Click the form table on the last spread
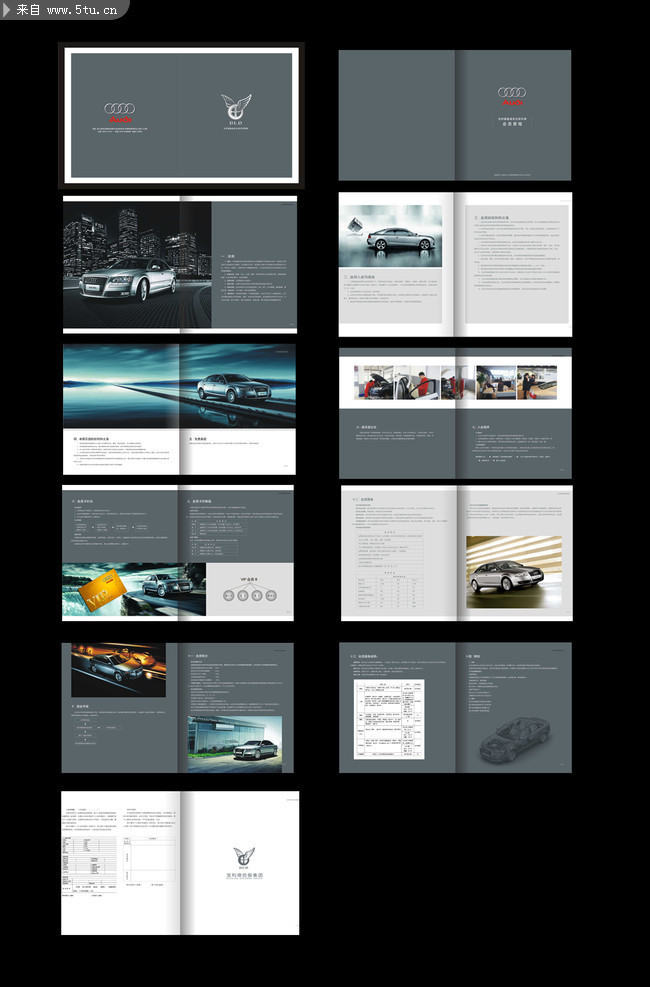This screenshot has width=650, height=987. (89, 864)
